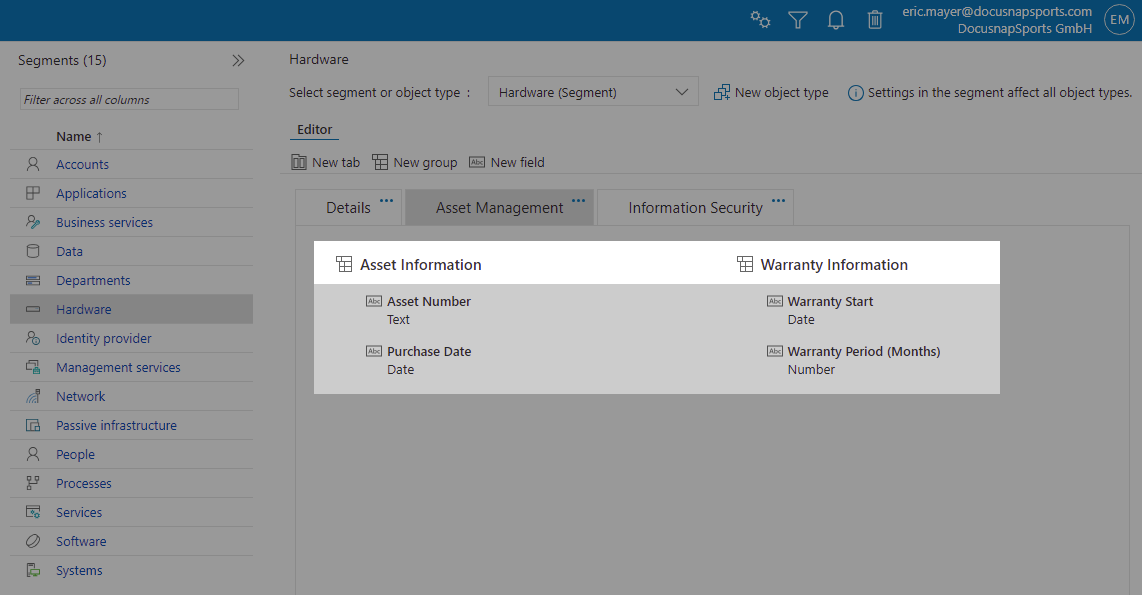
Task: Click the New group button
Action: click(x=414, y=162)
